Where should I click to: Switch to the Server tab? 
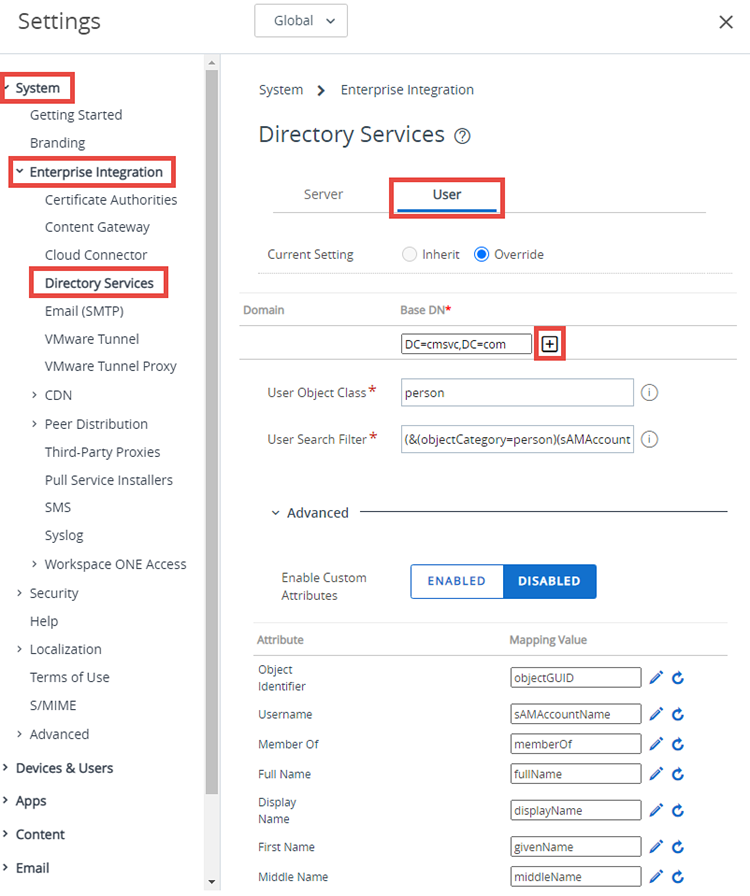(x=324, y=194)
